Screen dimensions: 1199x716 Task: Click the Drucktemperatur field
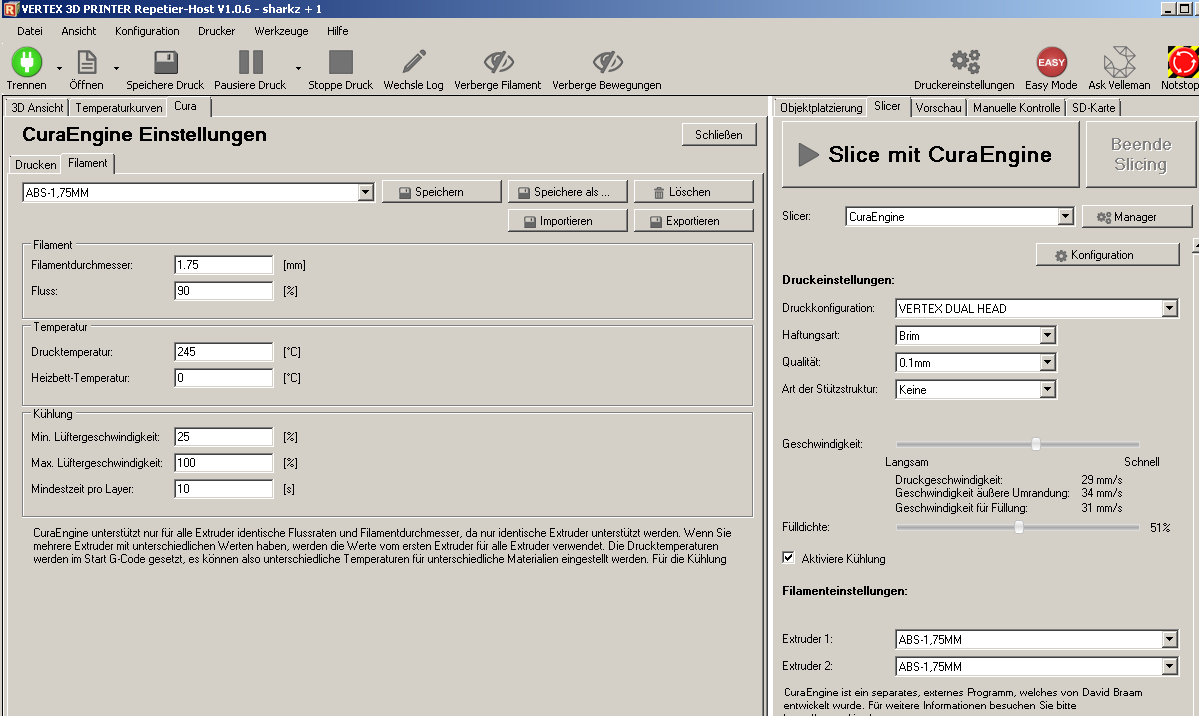click(x=223, y=352)
